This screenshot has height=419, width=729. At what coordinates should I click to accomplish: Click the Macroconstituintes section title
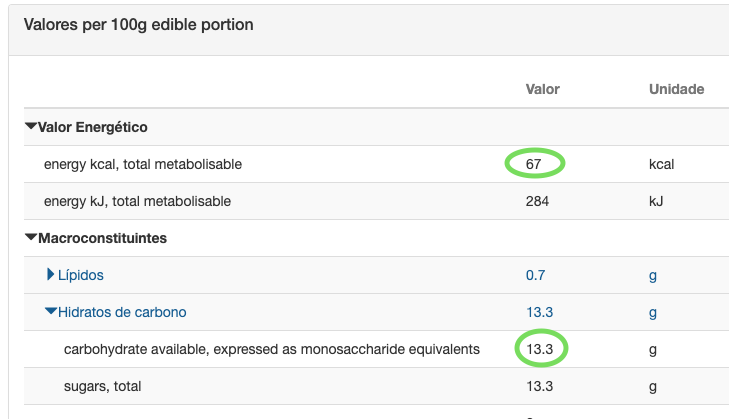102,238
